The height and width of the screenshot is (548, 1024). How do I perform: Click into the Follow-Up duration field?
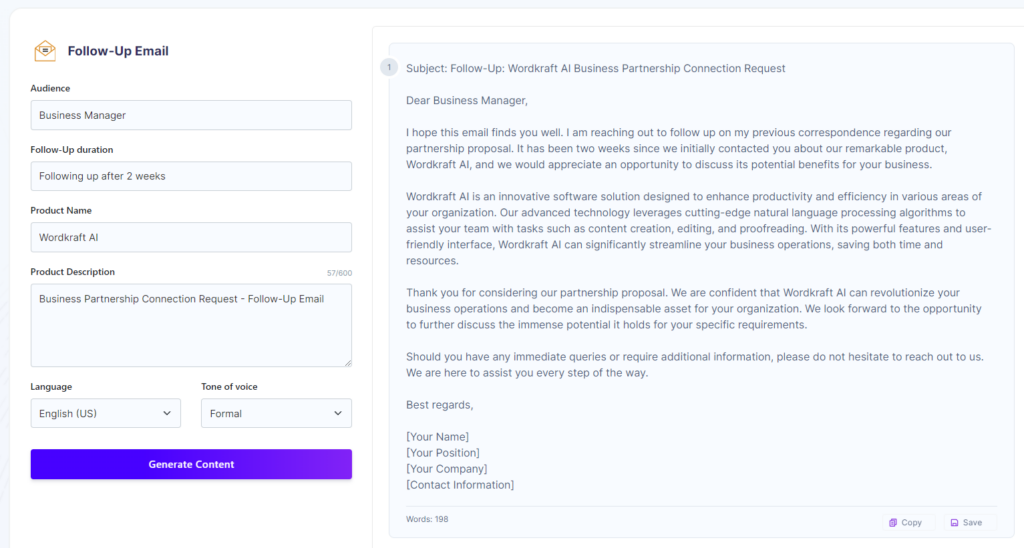191,176
